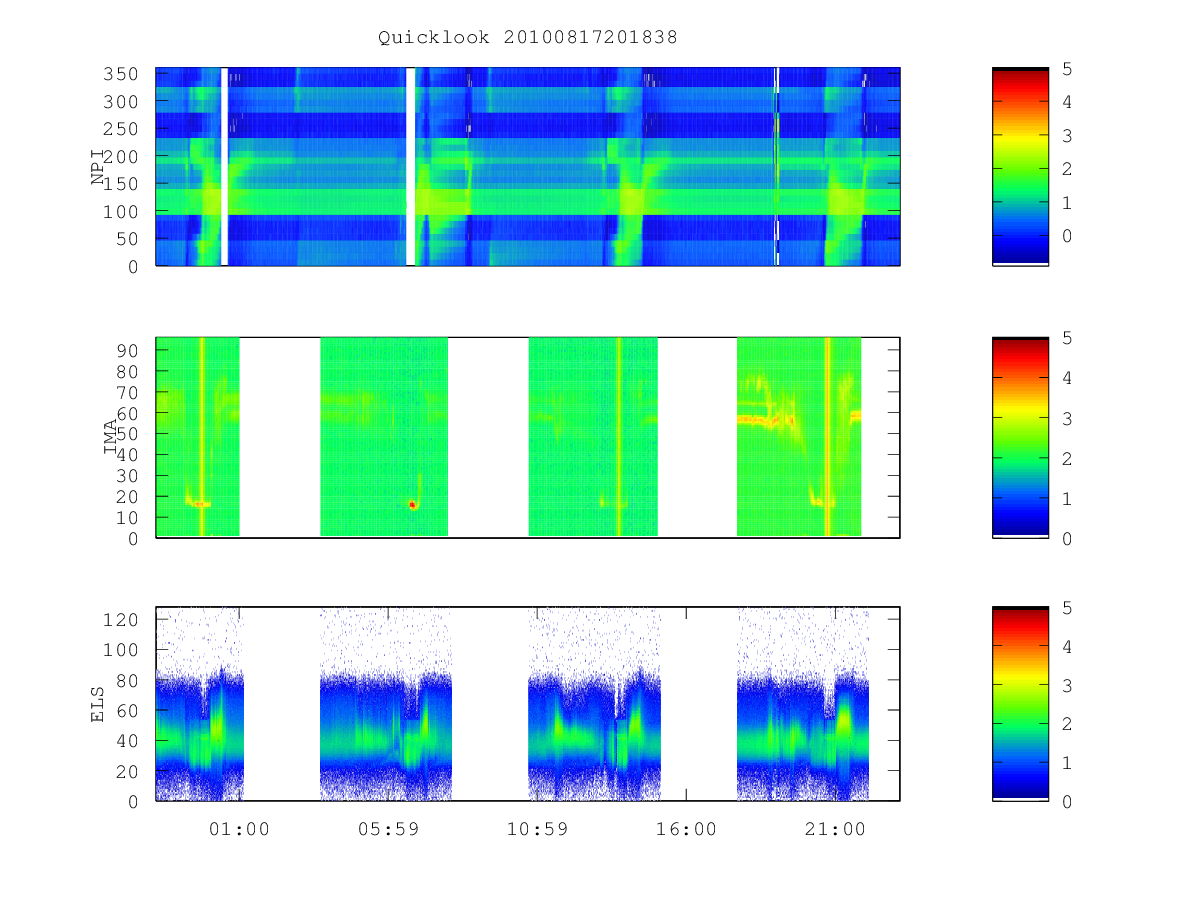Viewport: 1200px width, 900px height.
Task: Select the IMA y-axis label
Action: coord(111,437)
